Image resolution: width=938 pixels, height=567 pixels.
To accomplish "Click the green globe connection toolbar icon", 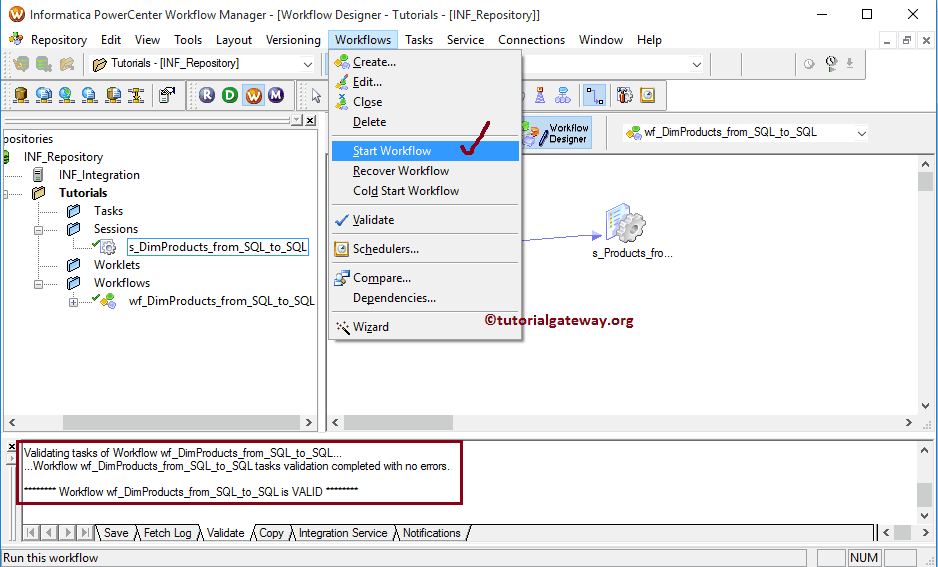I will pyautogui.click(x=66, y=95).
